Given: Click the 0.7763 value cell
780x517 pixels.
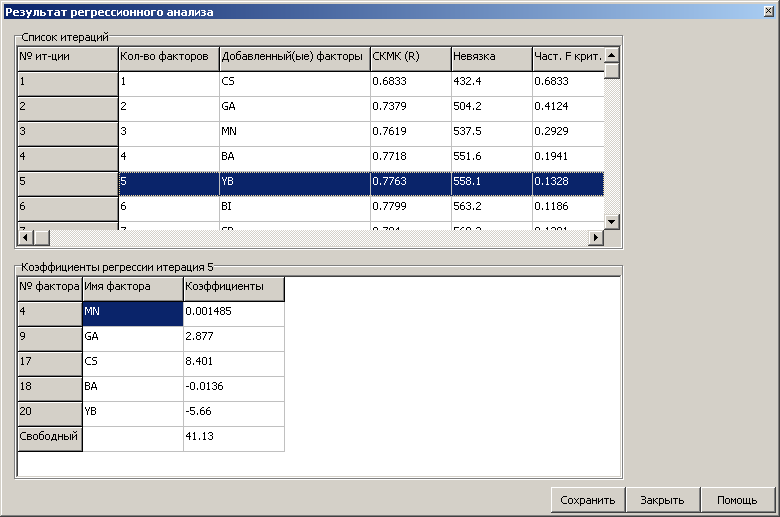Looking at the screenshot, I should click(x=411, y=184).
